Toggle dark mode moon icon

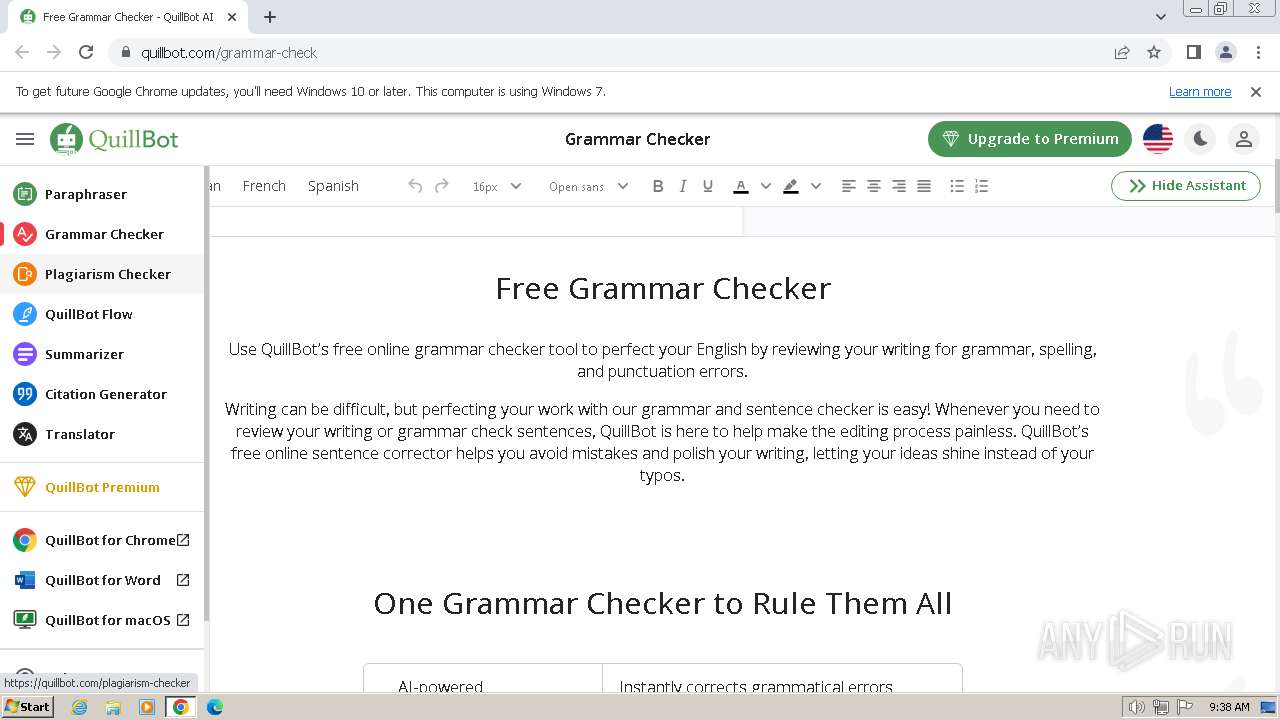click(x=1201, y=139)
